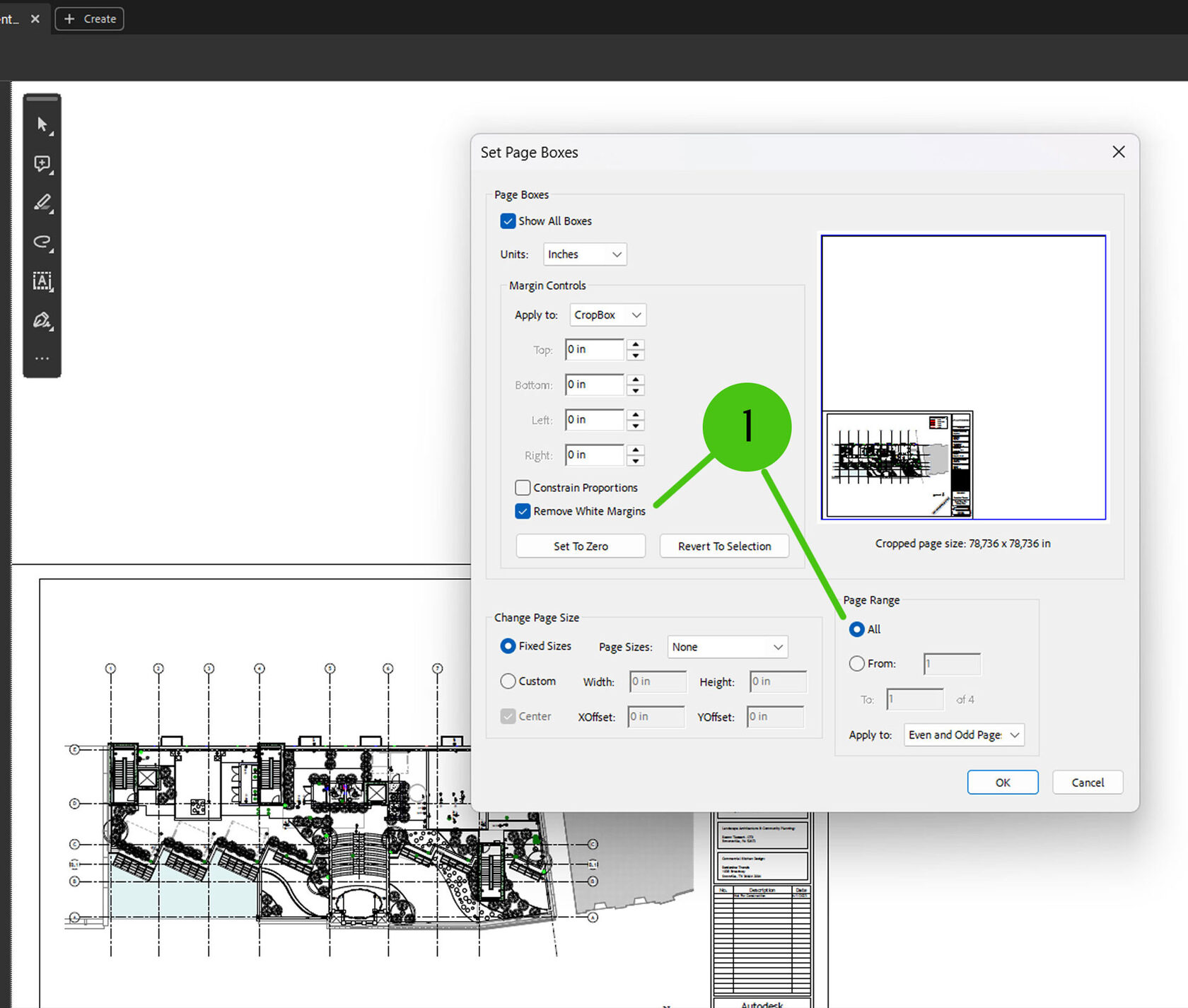Expand Even and Odd Pages dropdown
The image size is (1188, 1008).
(x=963, y=735)
